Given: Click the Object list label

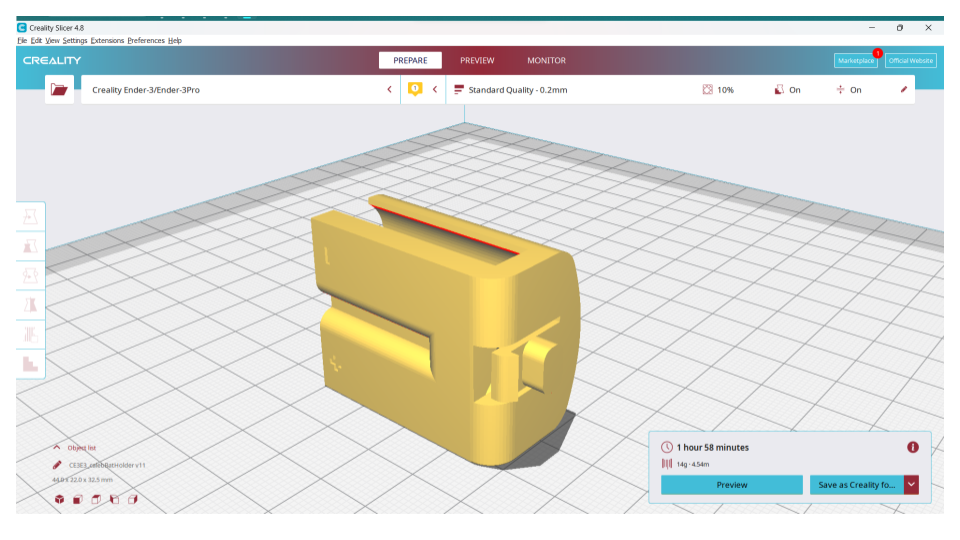Looking at the screenshot, I should point(81,448).
